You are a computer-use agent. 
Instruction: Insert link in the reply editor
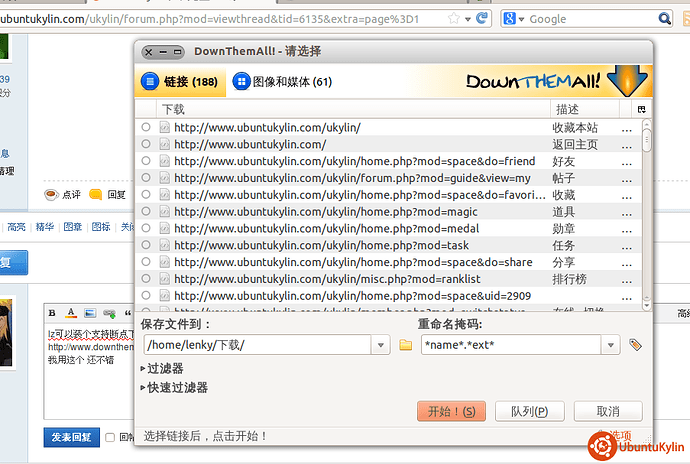click(109, 313)
